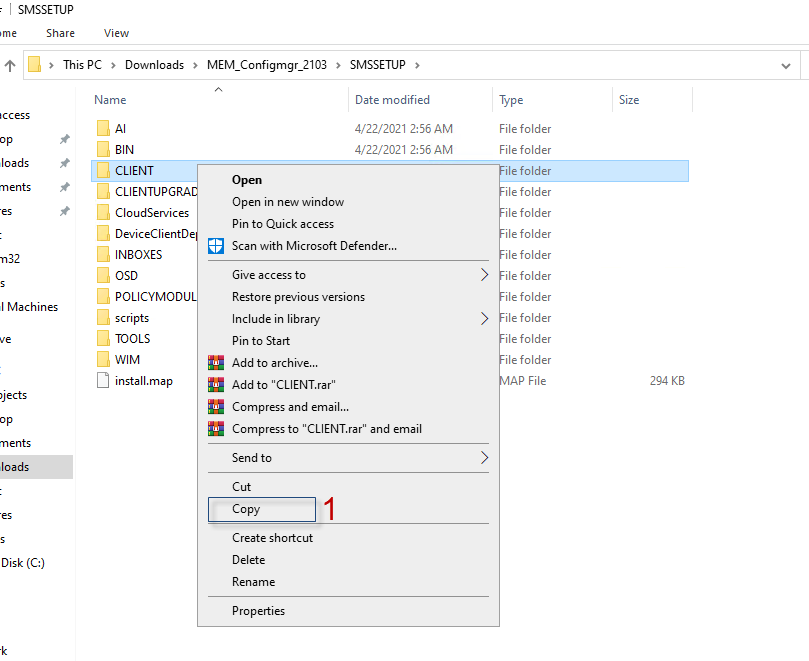Click WinRAR icon beside Compress to "CLIENT.rar" and email
The height and width of the screenshot is (661, 809).
[x=216, y=428]
